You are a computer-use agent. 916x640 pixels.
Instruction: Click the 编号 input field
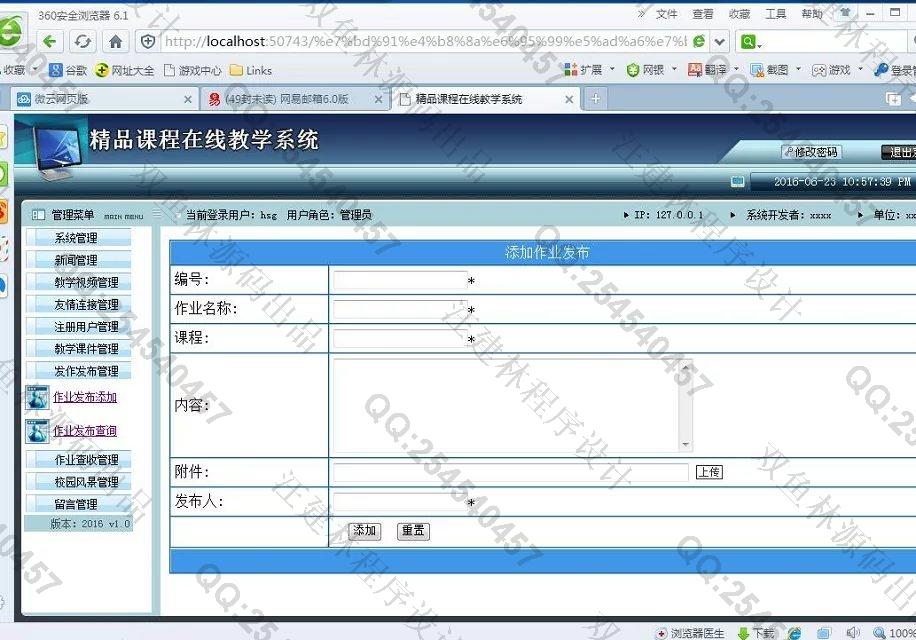coord(400,280)
